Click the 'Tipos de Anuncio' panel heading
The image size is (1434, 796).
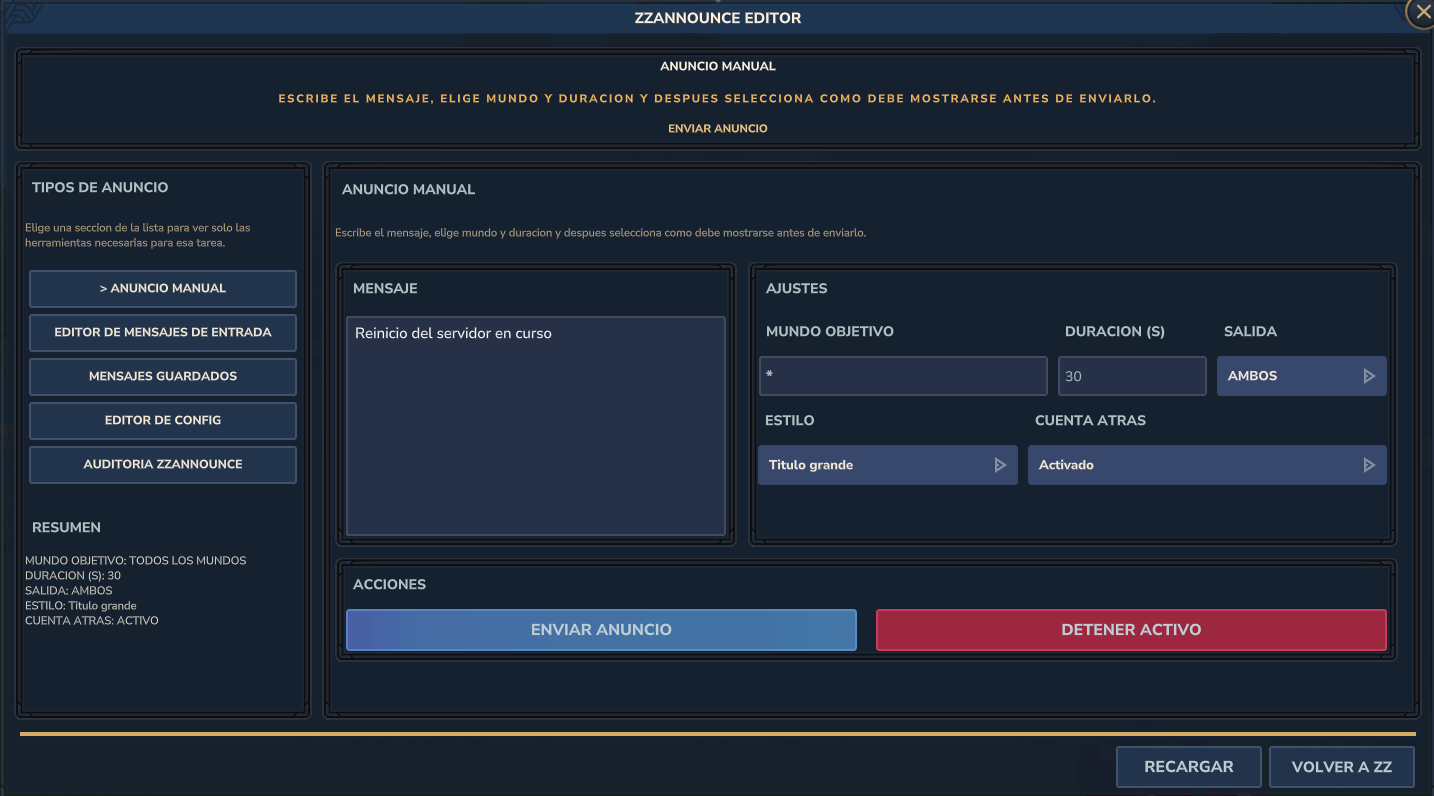tap(100, 187)
